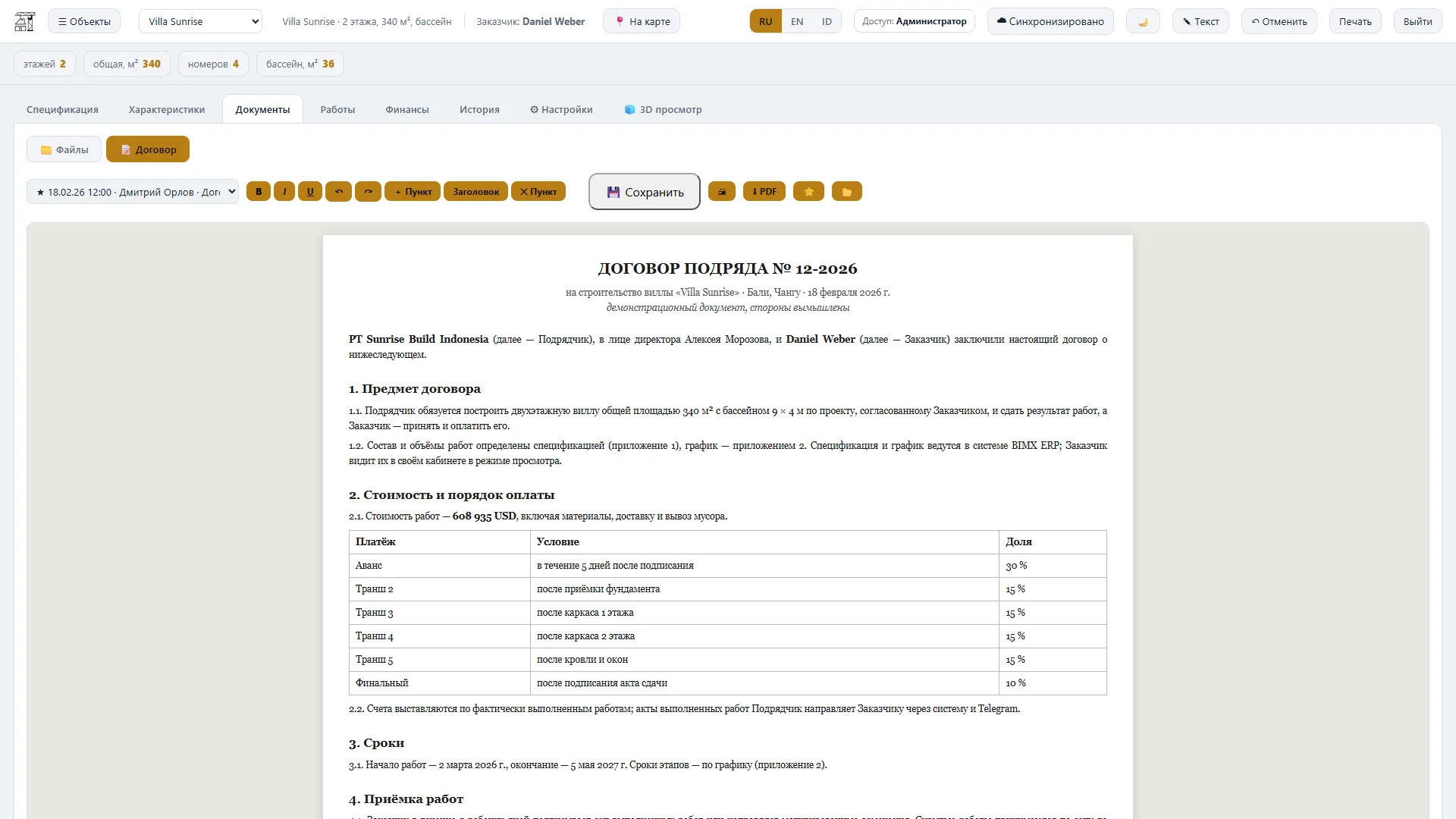Click the heading 3. Сроки
Viewport: 1456px width, 819px height.
coord(377,743)
